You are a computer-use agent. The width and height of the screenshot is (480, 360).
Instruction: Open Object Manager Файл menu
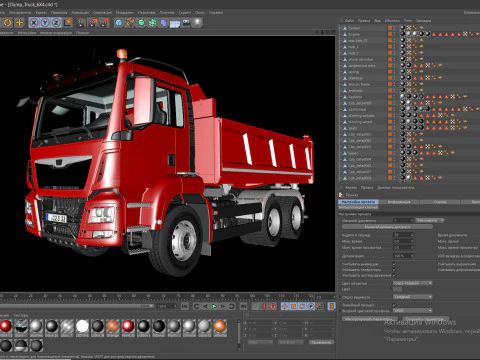(349, 21)
